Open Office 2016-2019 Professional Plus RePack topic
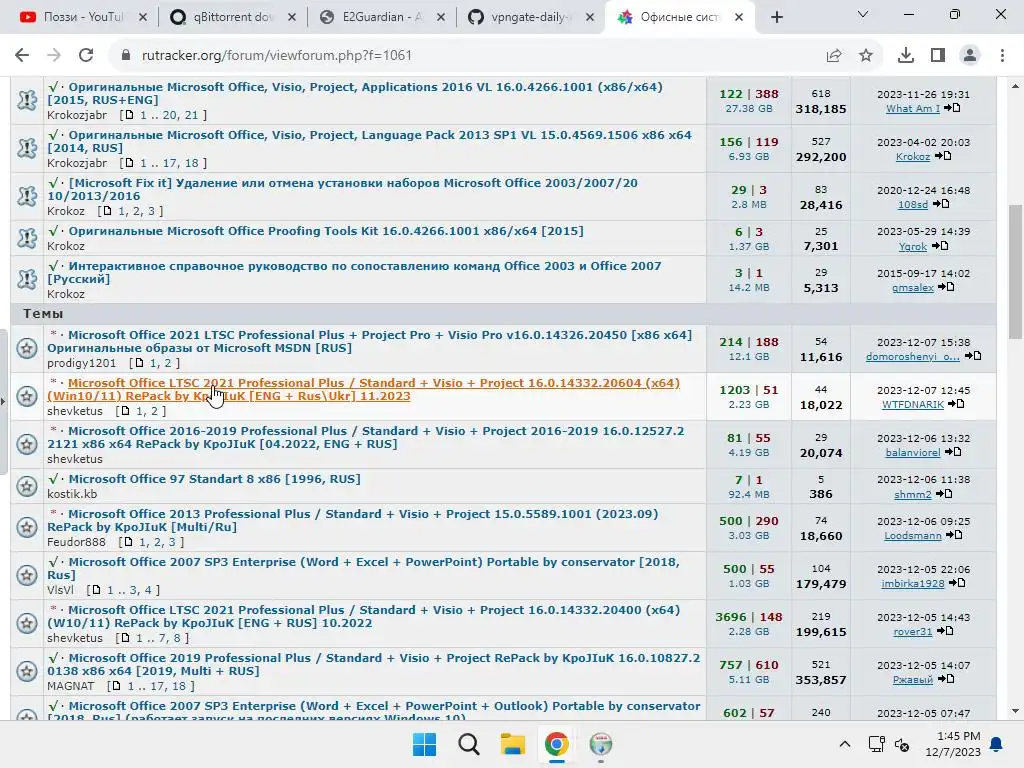This screenshot has width=1024, height=768. 366,438
